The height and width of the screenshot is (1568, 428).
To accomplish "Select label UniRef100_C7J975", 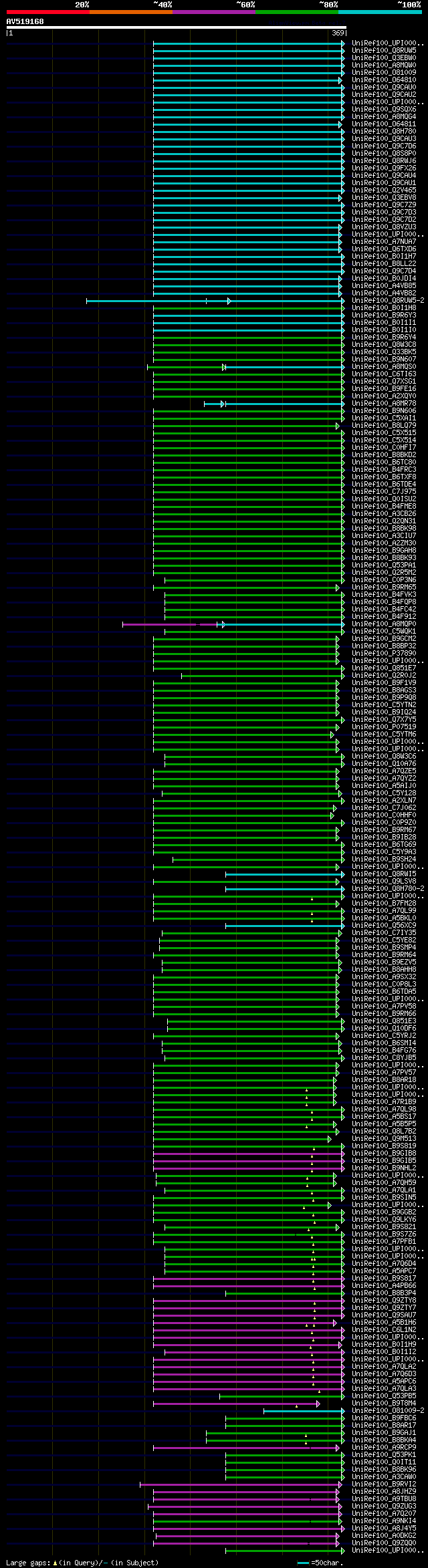I will (384, 491).
